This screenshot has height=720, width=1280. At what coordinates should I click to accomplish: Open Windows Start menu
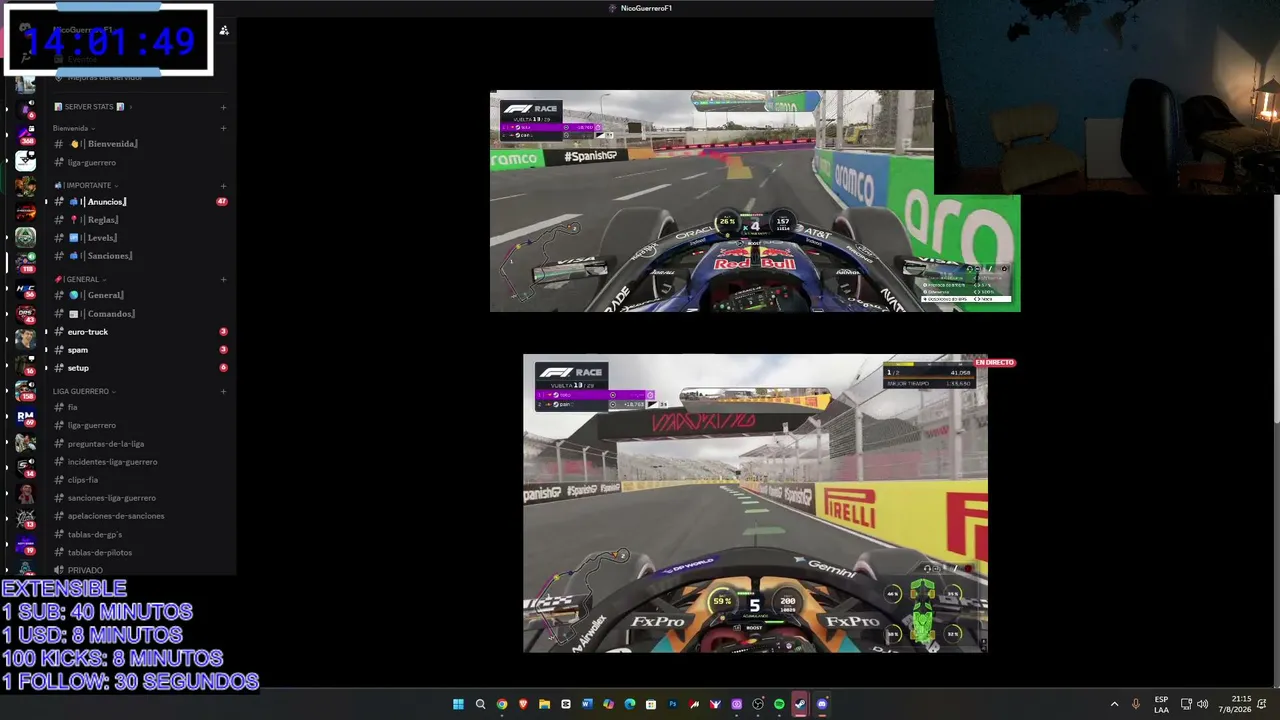(459, 704)
